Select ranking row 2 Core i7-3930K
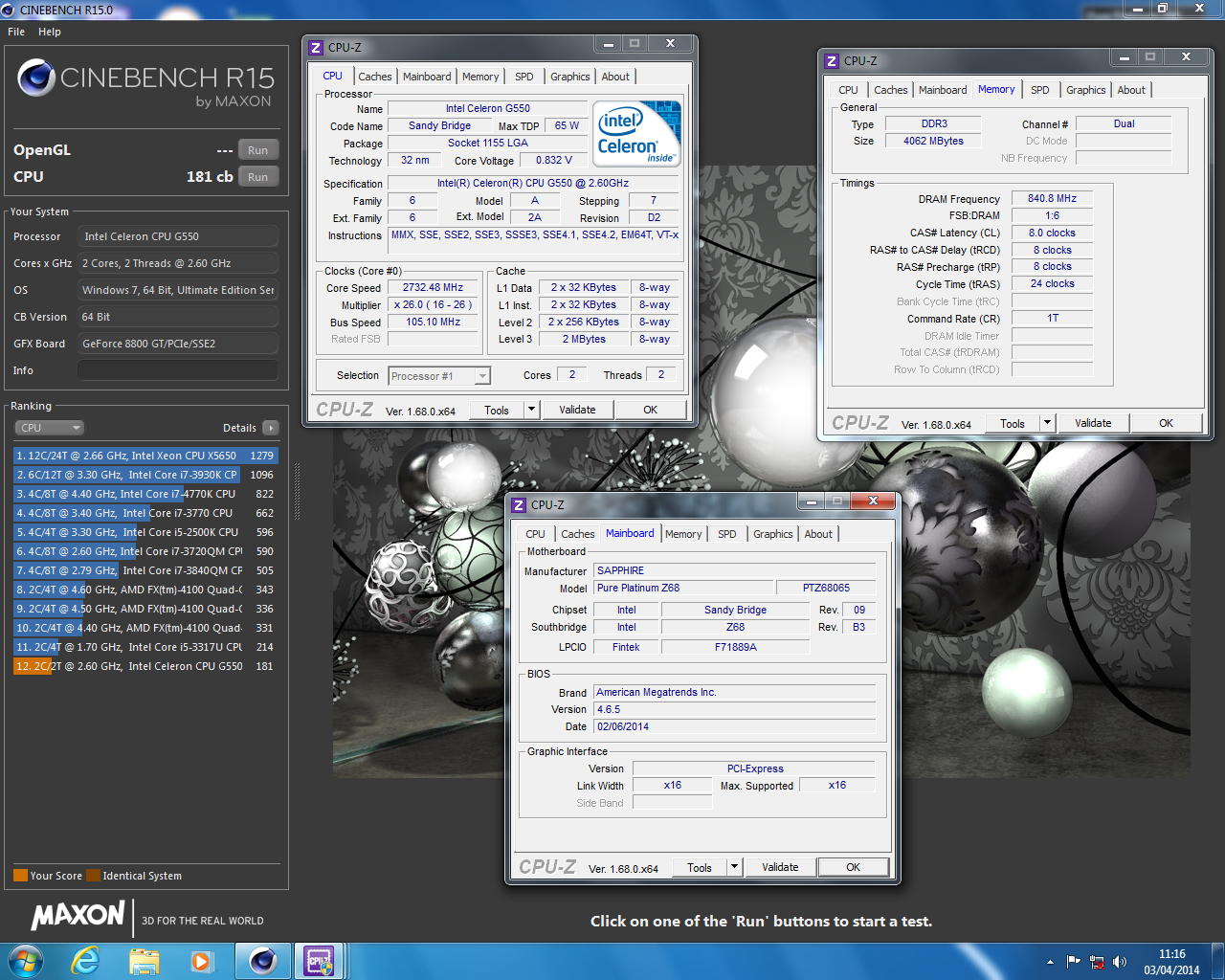Image resolution: width=1225 pixels, height=980 pixels. 145,475
